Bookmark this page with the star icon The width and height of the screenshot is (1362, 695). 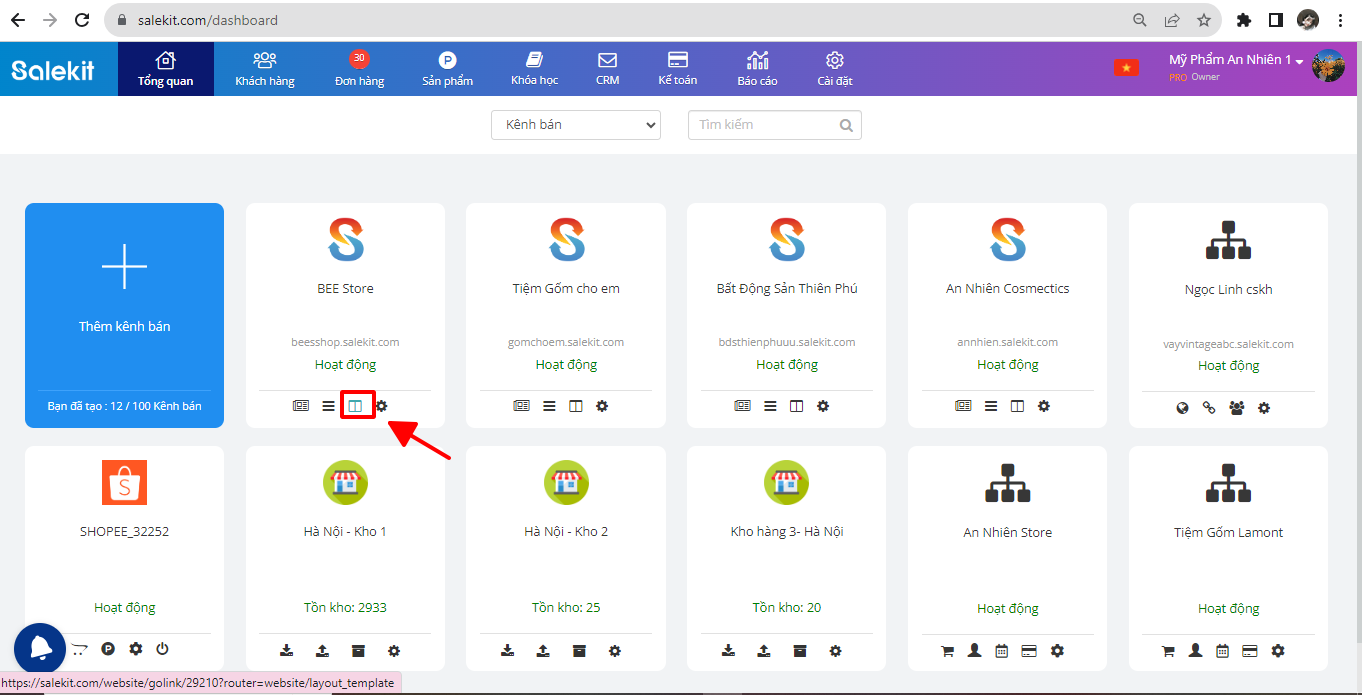click(1204, 20)
